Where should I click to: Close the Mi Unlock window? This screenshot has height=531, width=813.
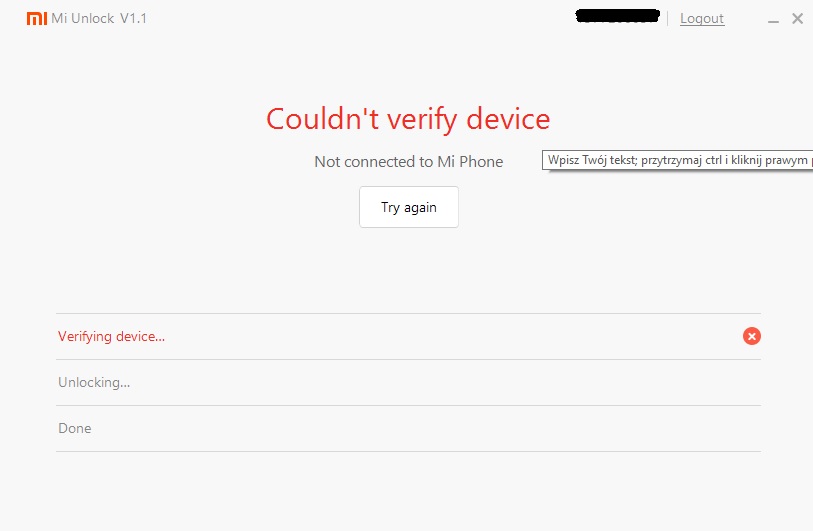point(797,19)
